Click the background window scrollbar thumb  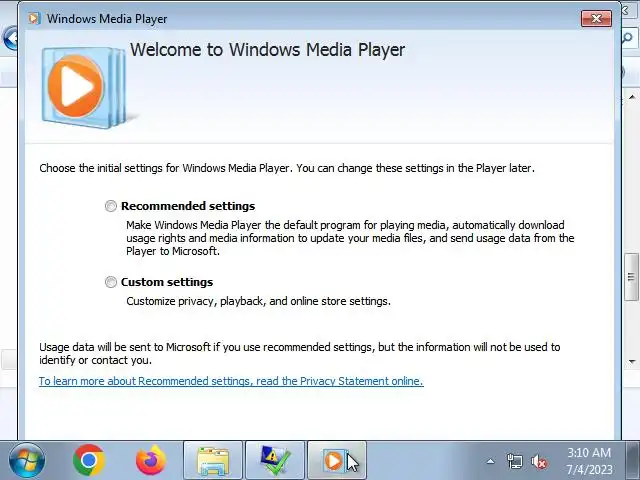[632, 277]
